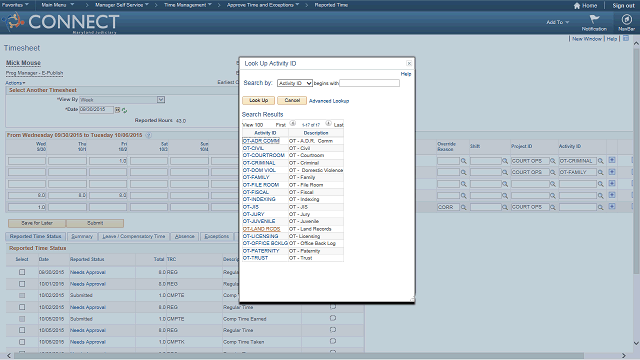Click green refresh icon beside Date field
This screenshot has height=360, width=640.
pos(124,110)
